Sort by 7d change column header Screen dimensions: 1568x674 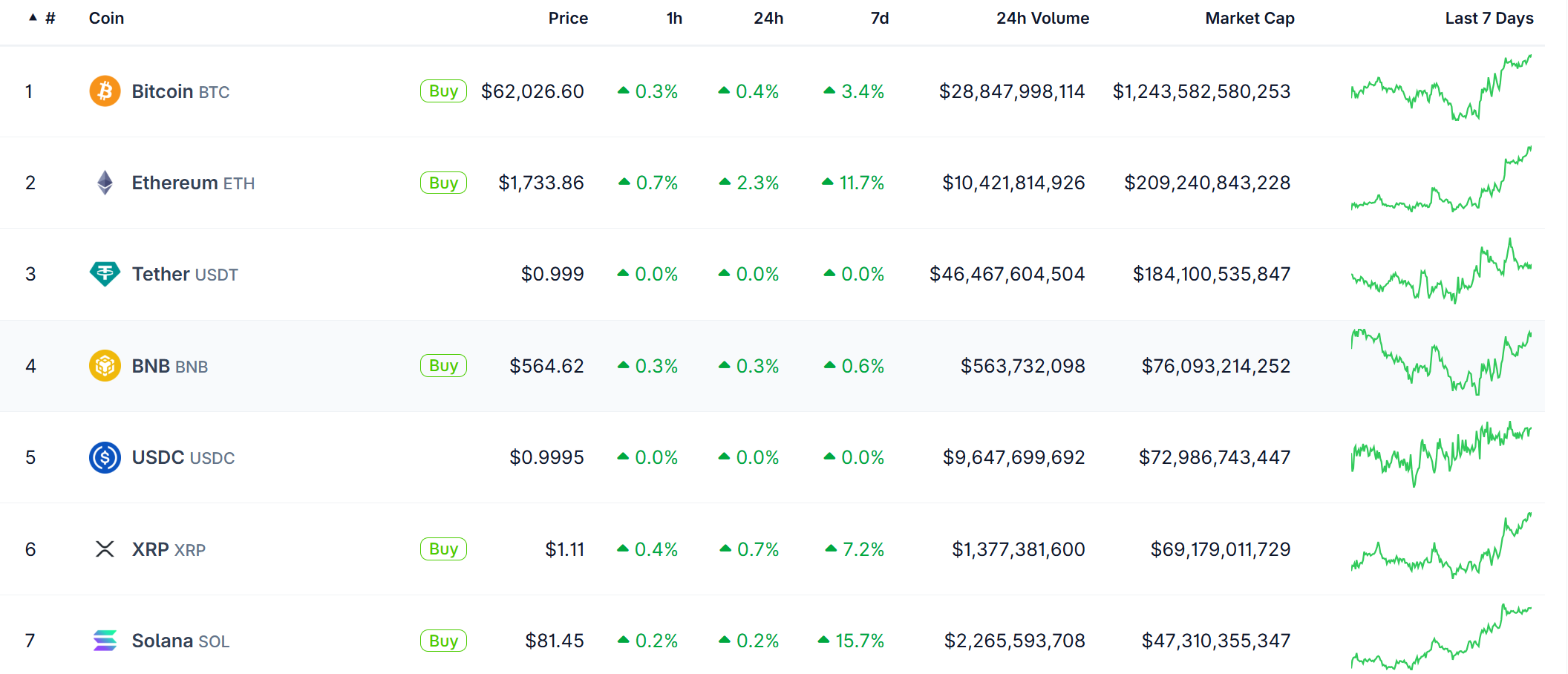(880, 18)
